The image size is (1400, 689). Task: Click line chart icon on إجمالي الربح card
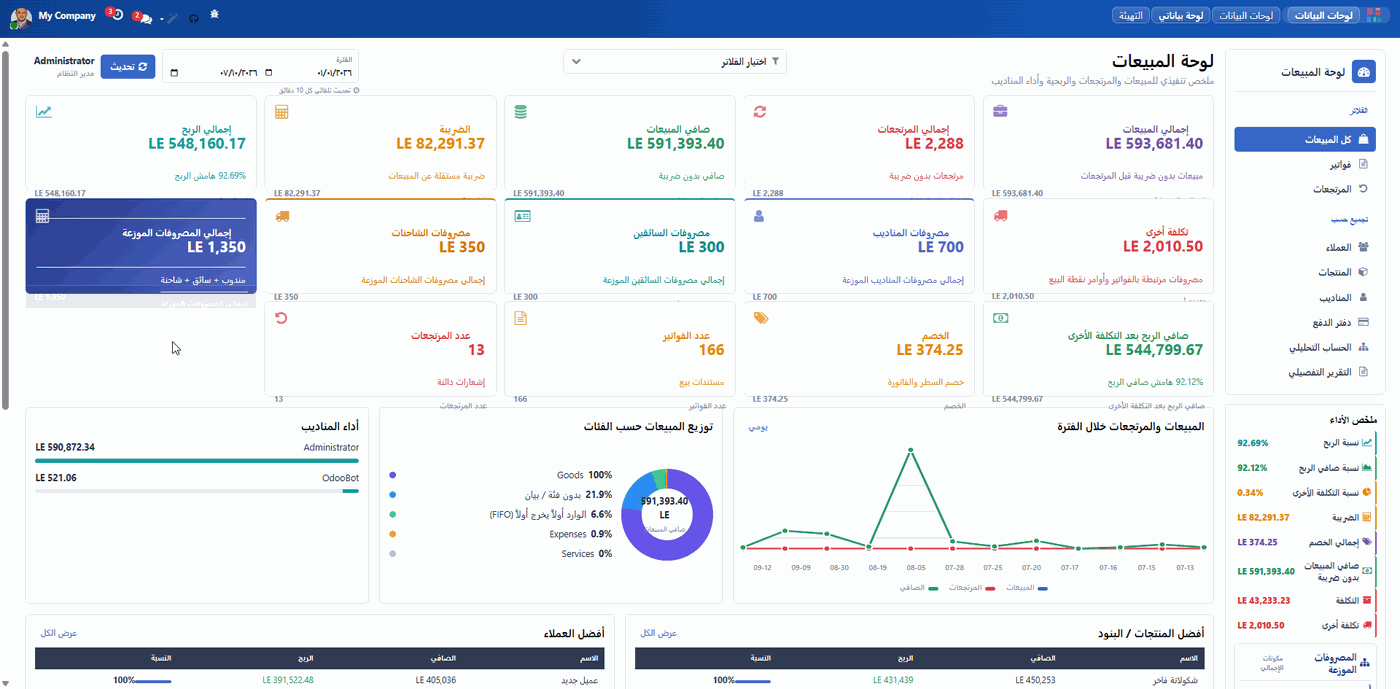[x=43, y=111]
